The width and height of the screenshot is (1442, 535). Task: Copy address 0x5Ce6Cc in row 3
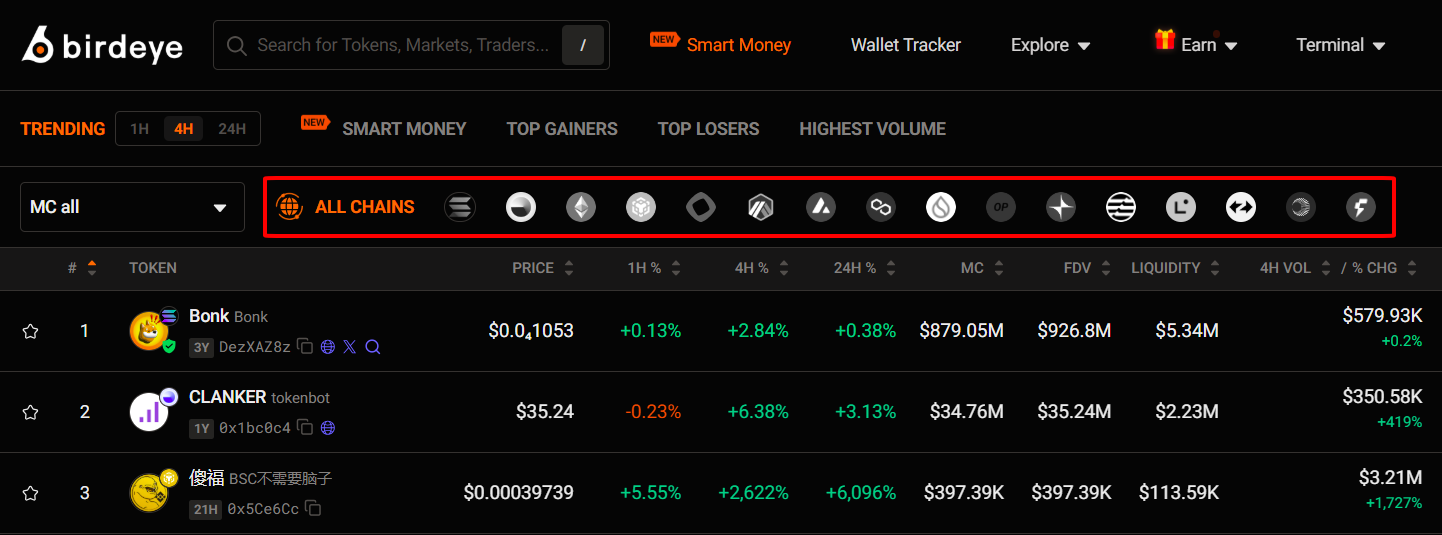pyautogui.click(x=313, y=509)
